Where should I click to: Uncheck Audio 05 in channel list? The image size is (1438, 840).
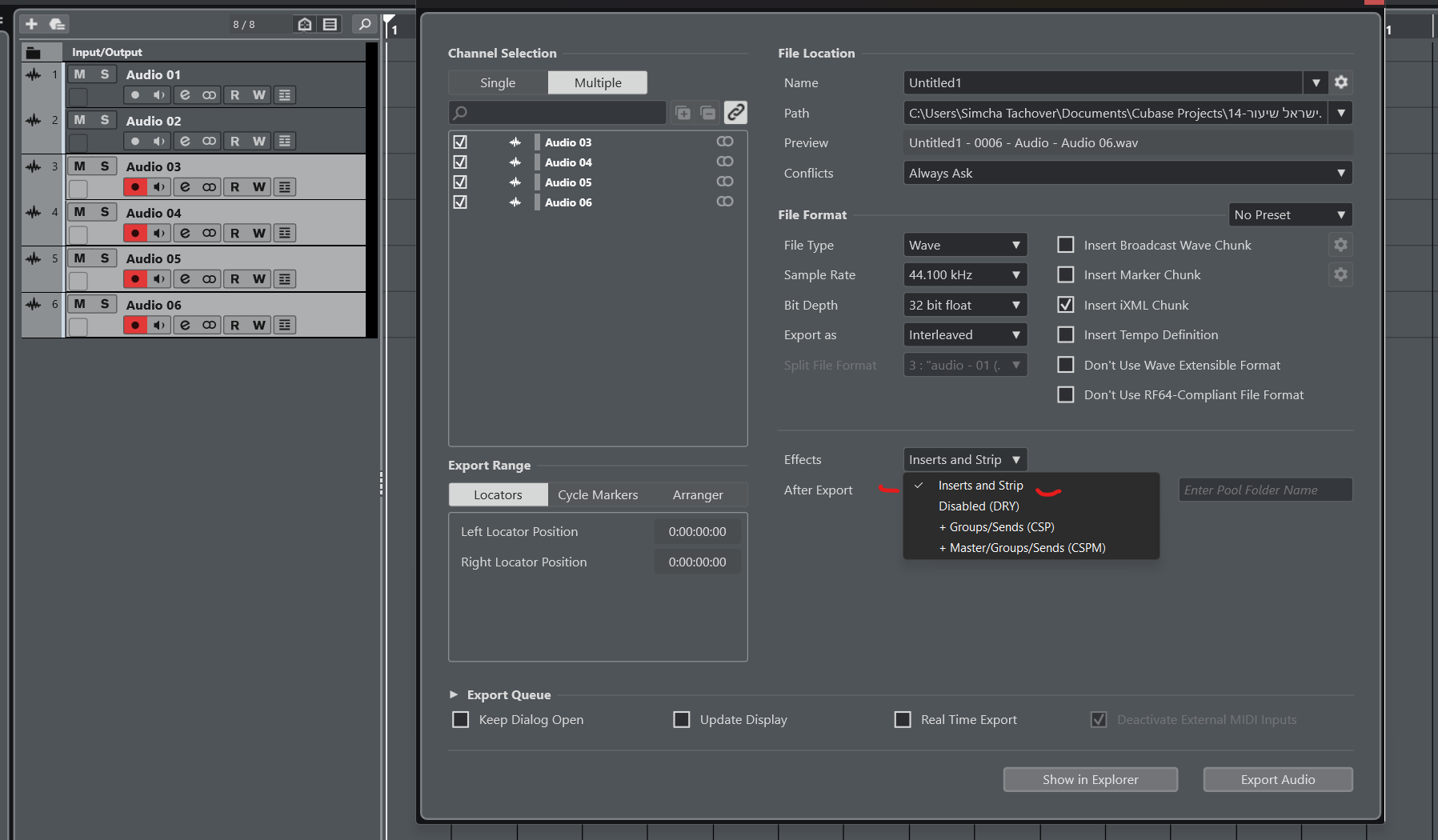click(x=460, y=182)
